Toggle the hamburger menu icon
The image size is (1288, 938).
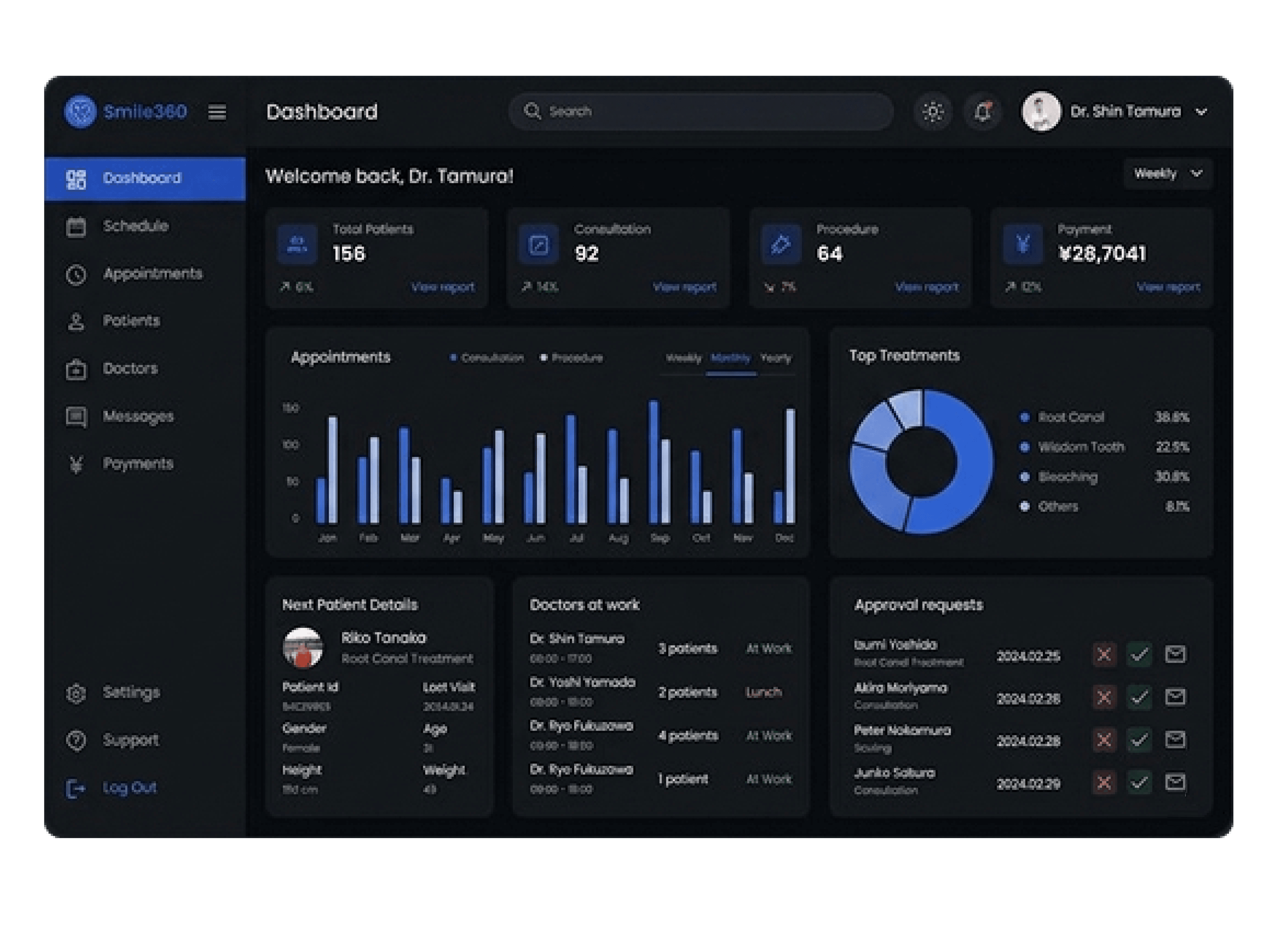(x=217, y=112)
